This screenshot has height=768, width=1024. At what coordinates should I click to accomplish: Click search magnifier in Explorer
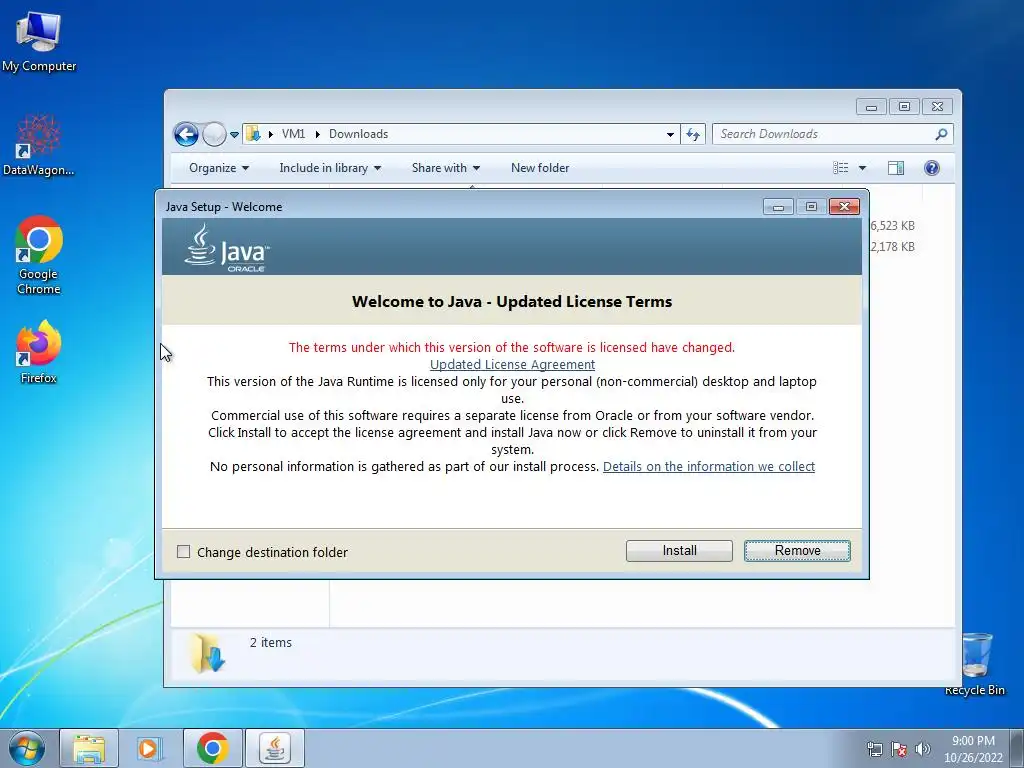click(x=941, y=134)
